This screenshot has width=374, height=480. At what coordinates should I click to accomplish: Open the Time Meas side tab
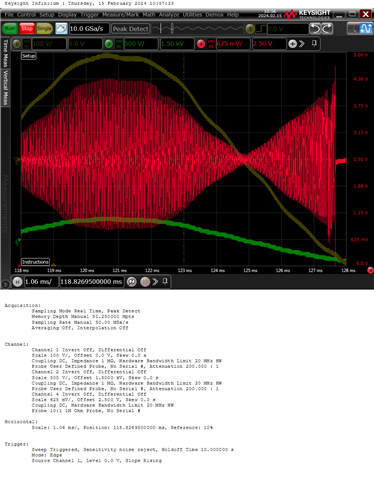coord(5,53)
